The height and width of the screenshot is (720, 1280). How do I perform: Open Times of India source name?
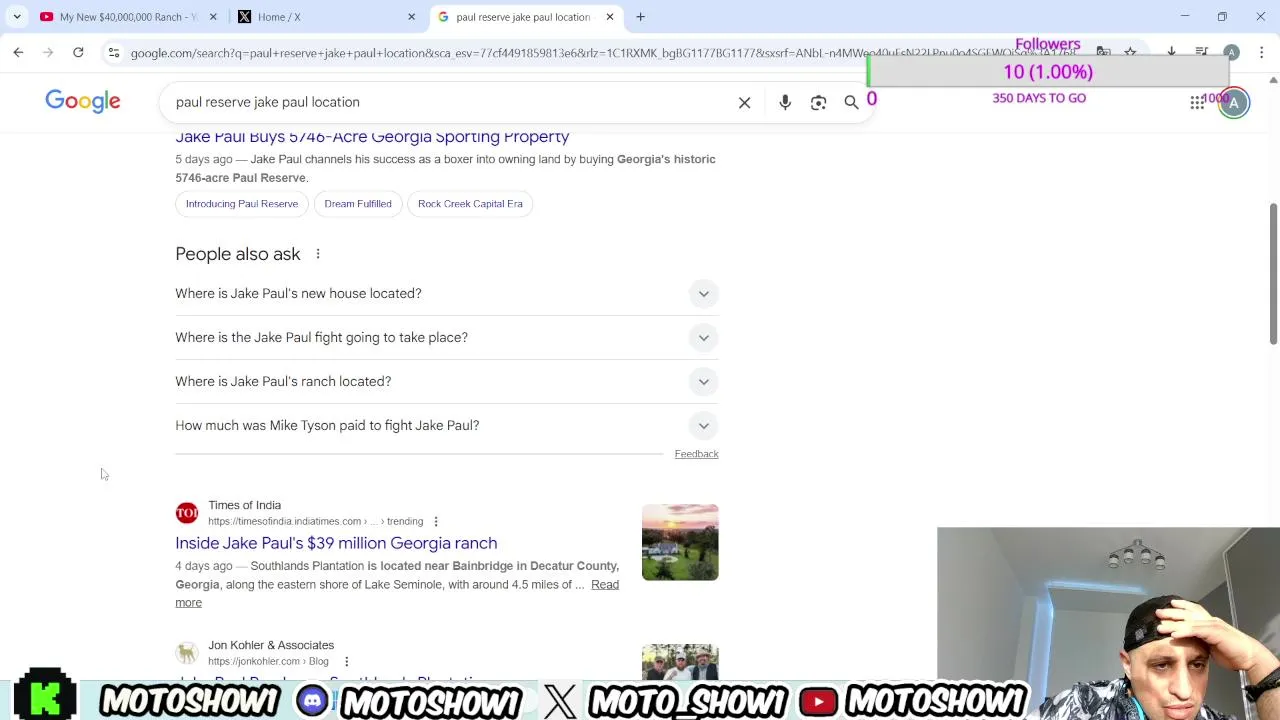click(245, 505)
